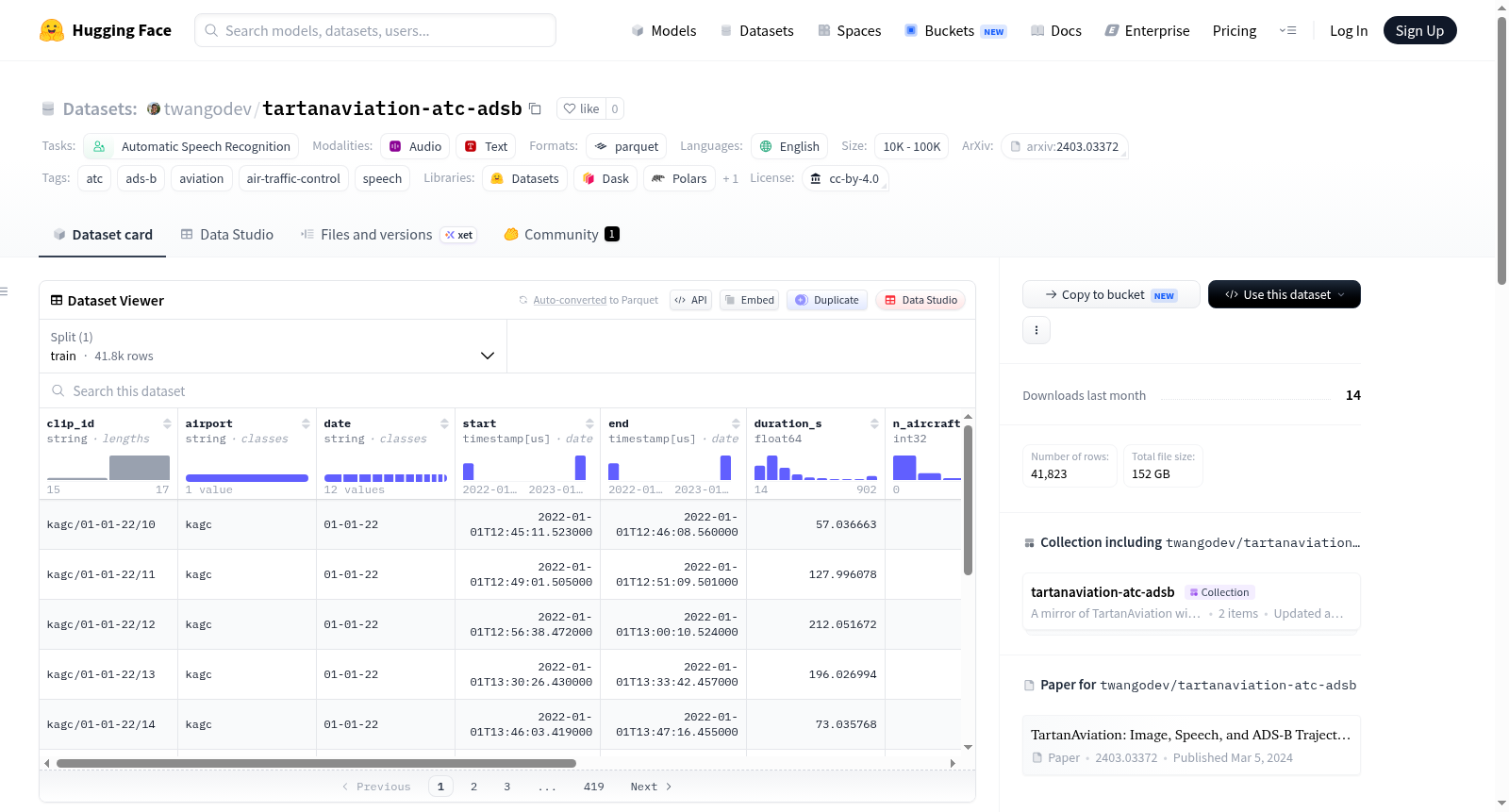Open Buckets in the top navigation
The width and height of the screenshot is (1509, 812).
[956, 31]
